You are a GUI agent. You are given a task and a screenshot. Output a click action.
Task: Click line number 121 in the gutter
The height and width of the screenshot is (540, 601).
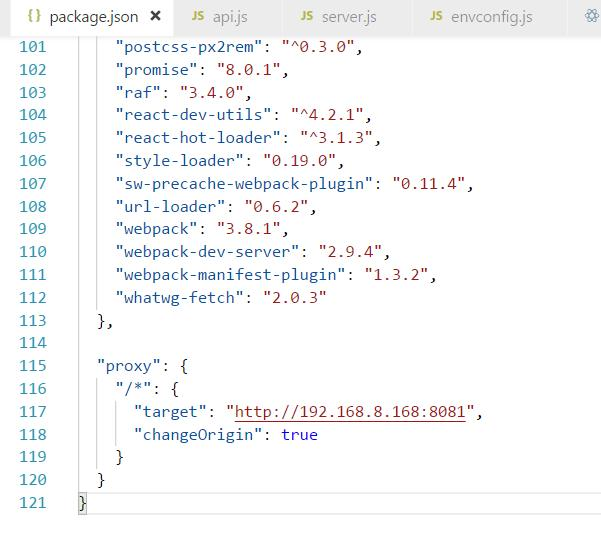coord(33,503)
